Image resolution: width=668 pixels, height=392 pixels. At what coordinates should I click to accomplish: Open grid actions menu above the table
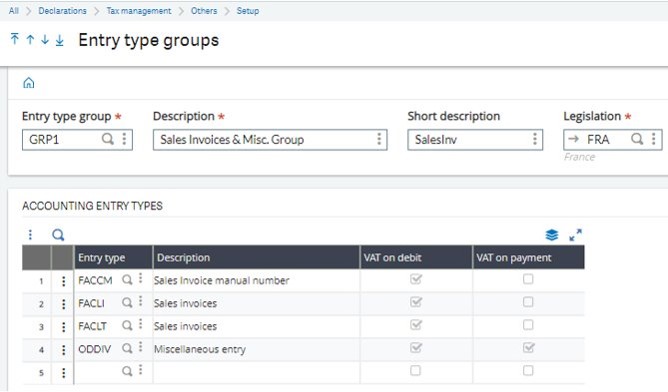(x=30, y=234)
